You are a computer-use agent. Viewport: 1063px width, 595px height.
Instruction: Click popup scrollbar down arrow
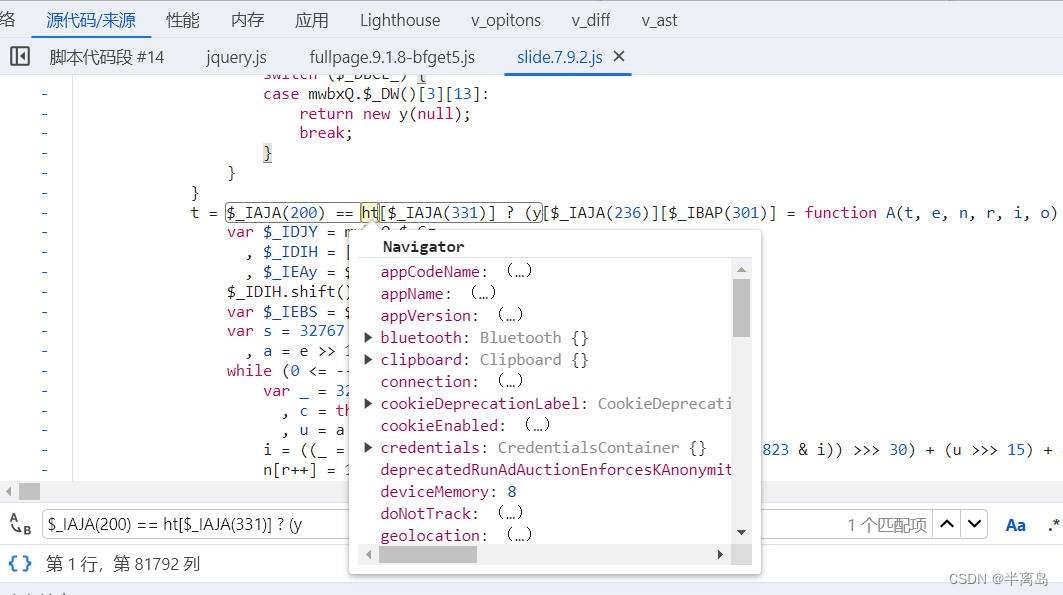click(741, 532)
